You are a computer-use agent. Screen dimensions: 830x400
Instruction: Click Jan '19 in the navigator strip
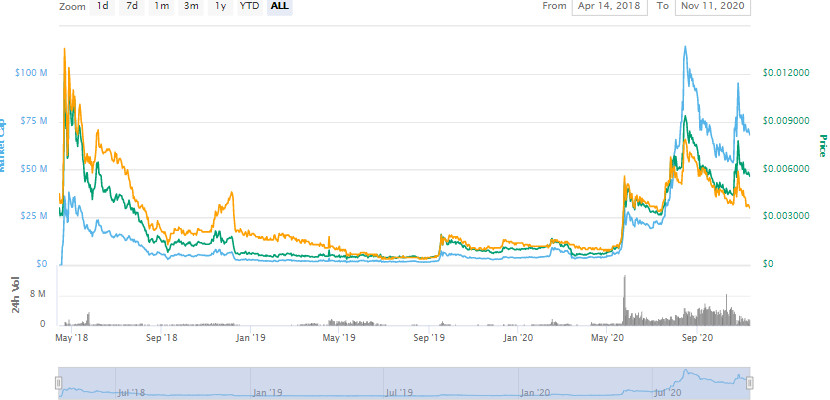click(270, 393)
